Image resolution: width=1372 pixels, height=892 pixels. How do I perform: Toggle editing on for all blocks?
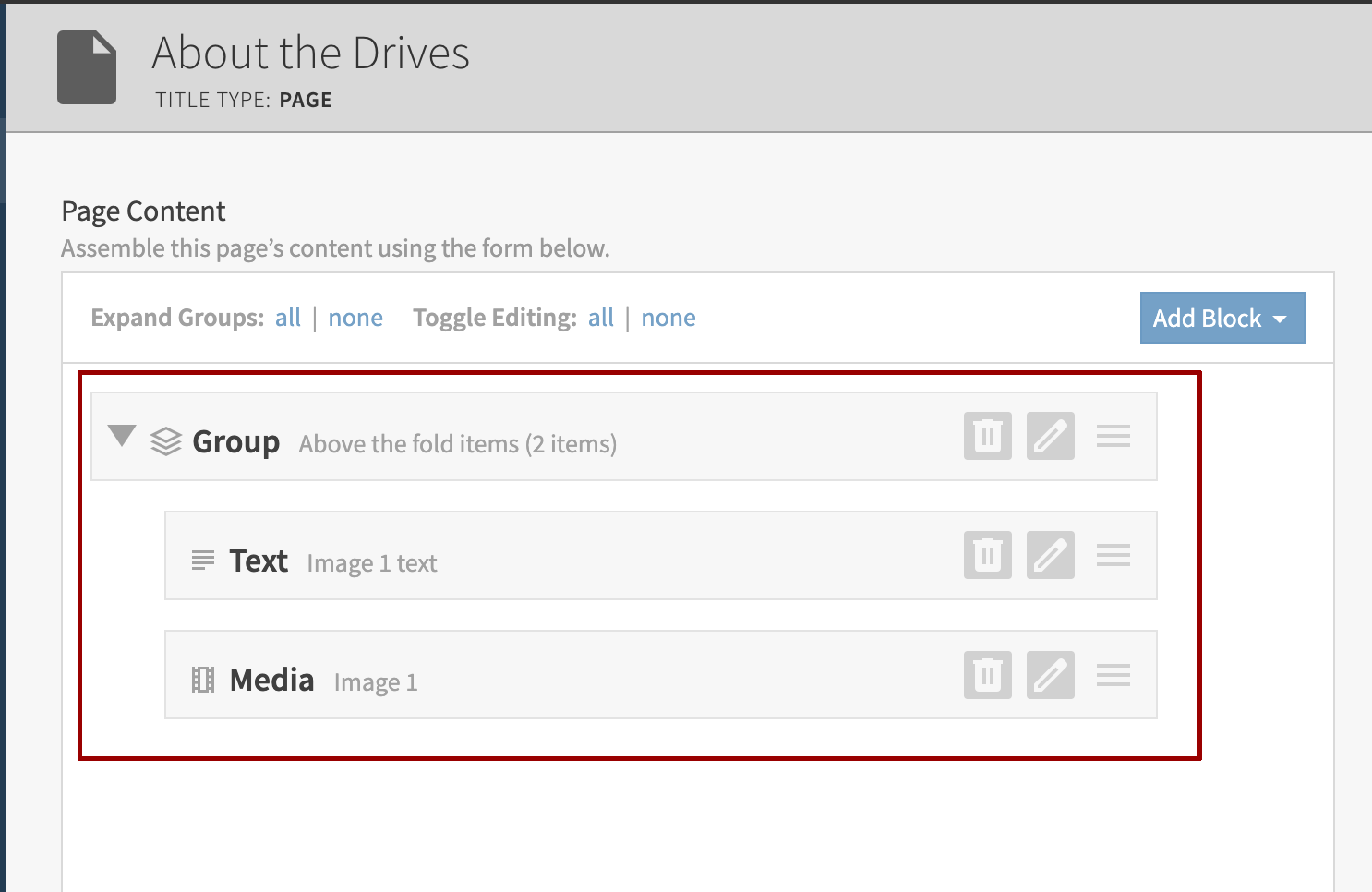point(600,317)
